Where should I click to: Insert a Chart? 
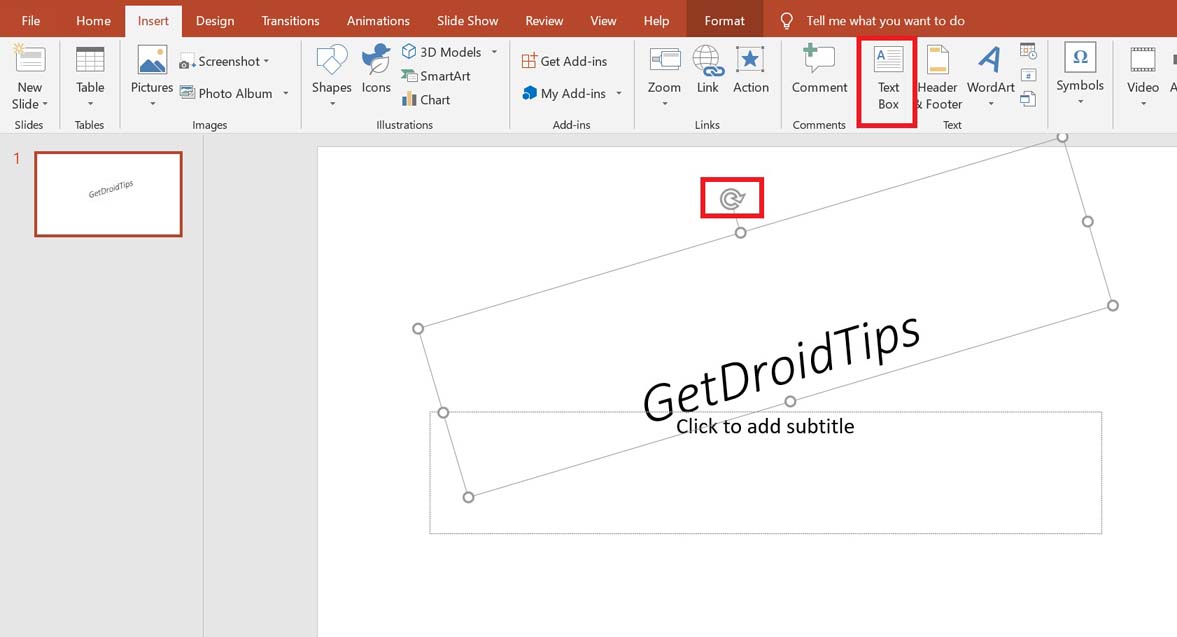[426, 99]
